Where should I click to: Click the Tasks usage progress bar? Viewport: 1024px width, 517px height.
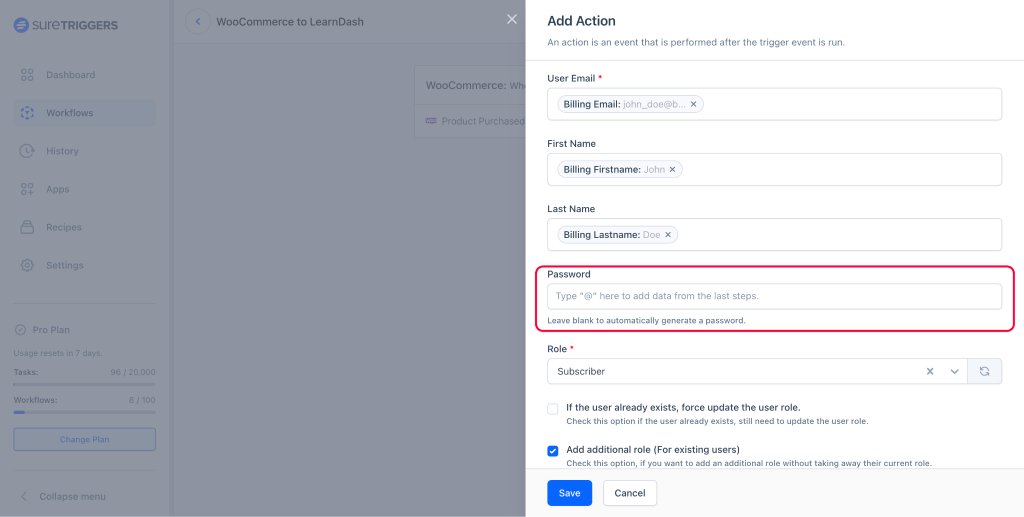pyautogui.click(x=84, y=384)
